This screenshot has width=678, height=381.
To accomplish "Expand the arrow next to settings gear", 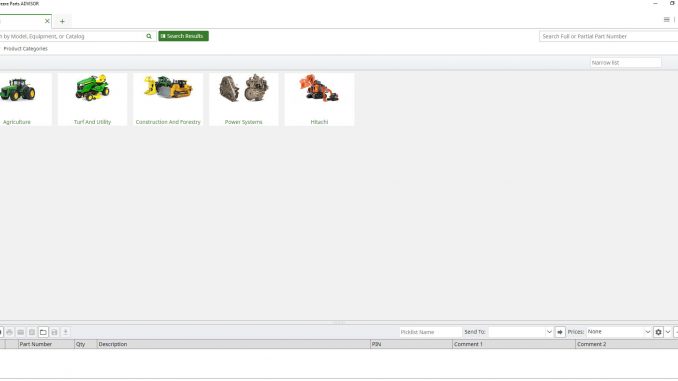I will tap(668, 332).
